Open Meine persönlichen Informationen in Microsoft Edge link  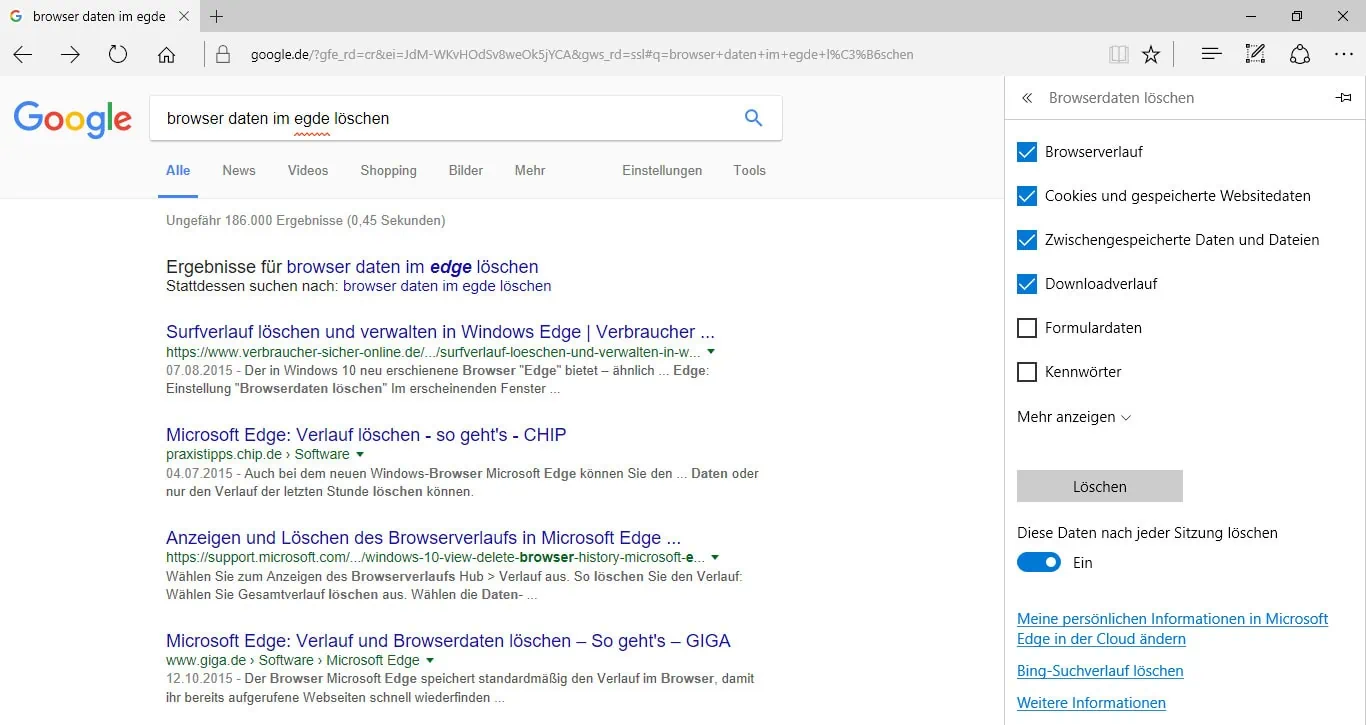pyautogui.click(x=1172, y=629)
